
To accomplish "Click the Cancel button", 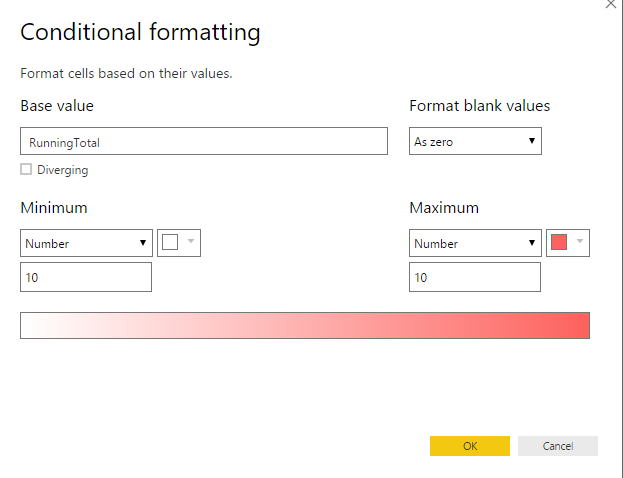I will click(558, 446).
